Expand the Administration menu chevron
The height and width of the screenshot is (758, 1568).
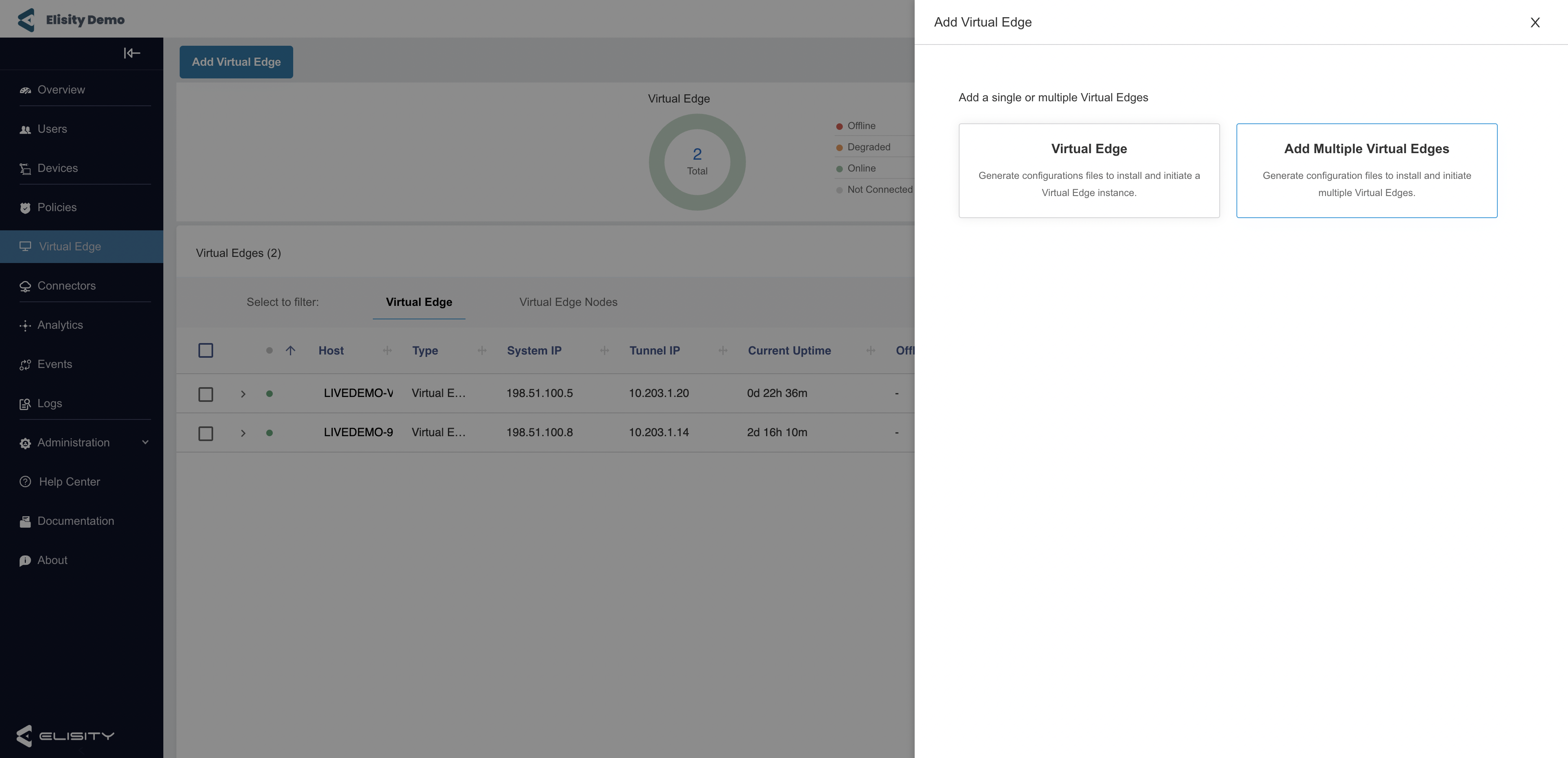point(145,443)
